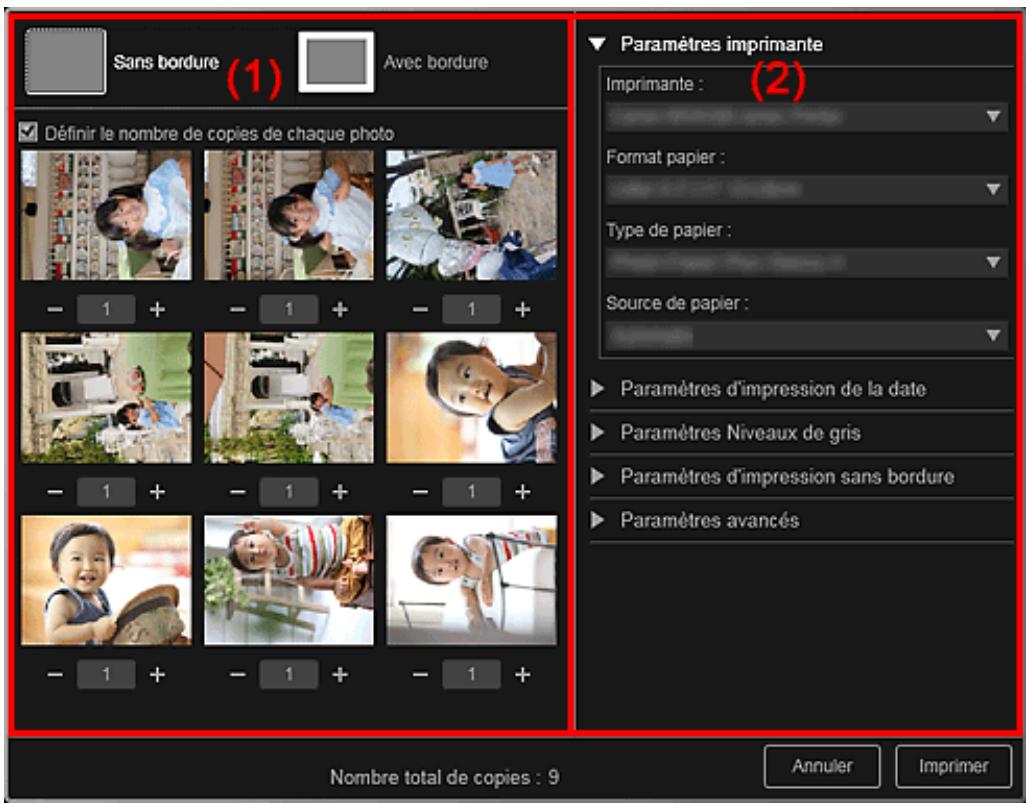Select the smiling baby with hat thumbnail
1026x804 pixels.
tap(105, 581)
